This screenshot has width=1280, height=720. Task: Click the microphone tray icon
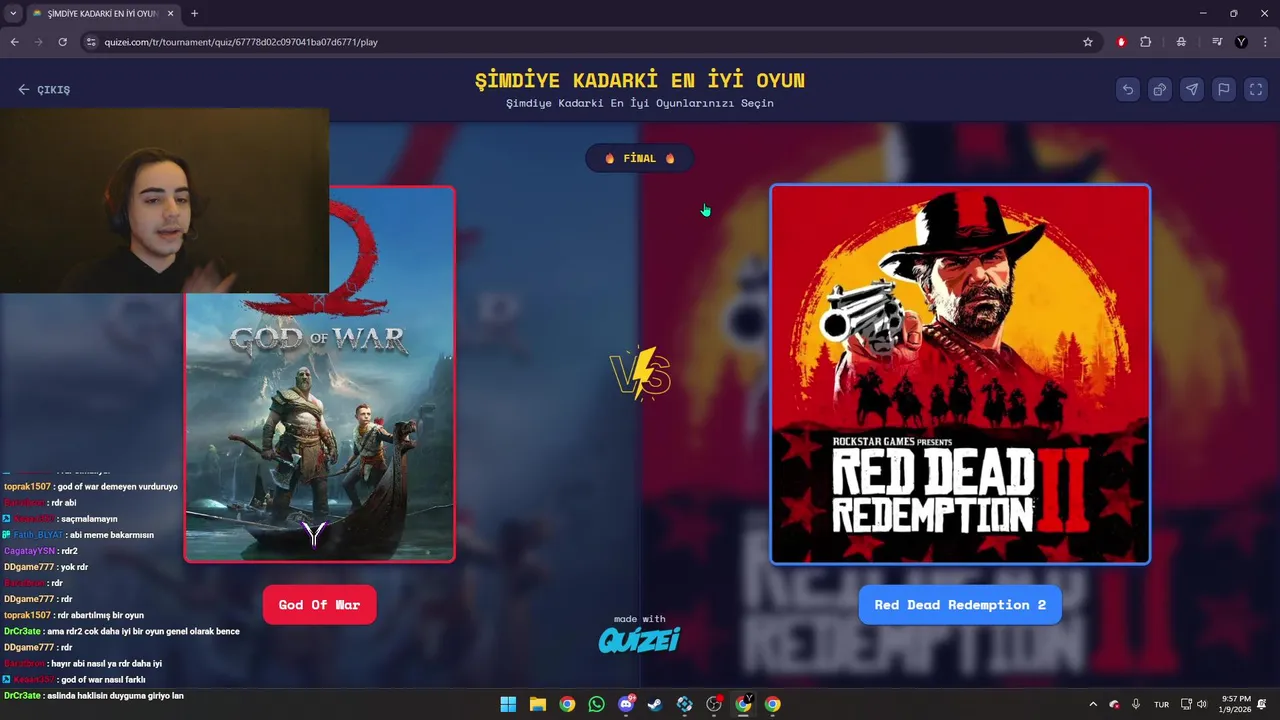click(x=1136, y=704)
